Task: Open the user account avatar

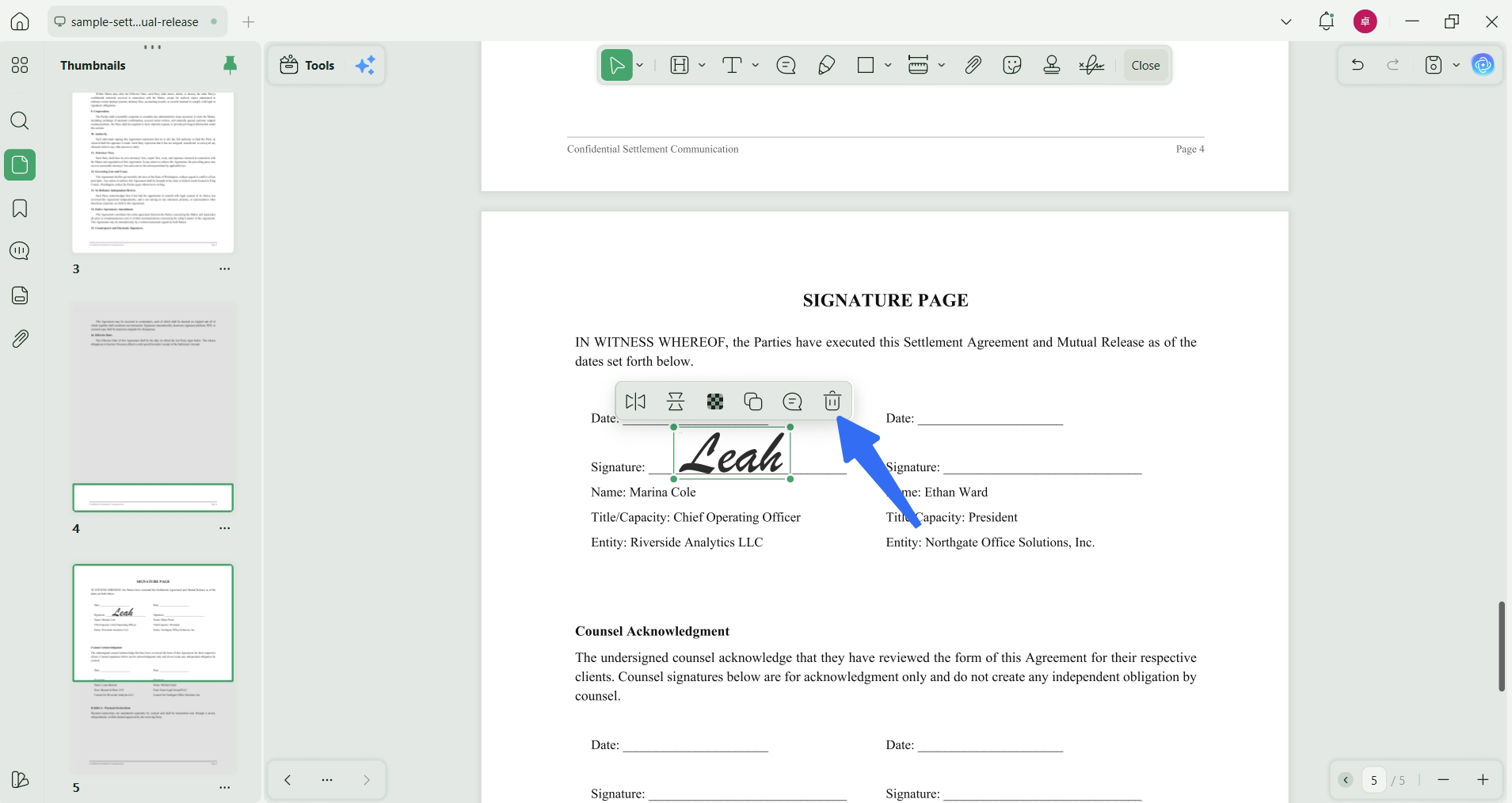Action: point(1365,21)
